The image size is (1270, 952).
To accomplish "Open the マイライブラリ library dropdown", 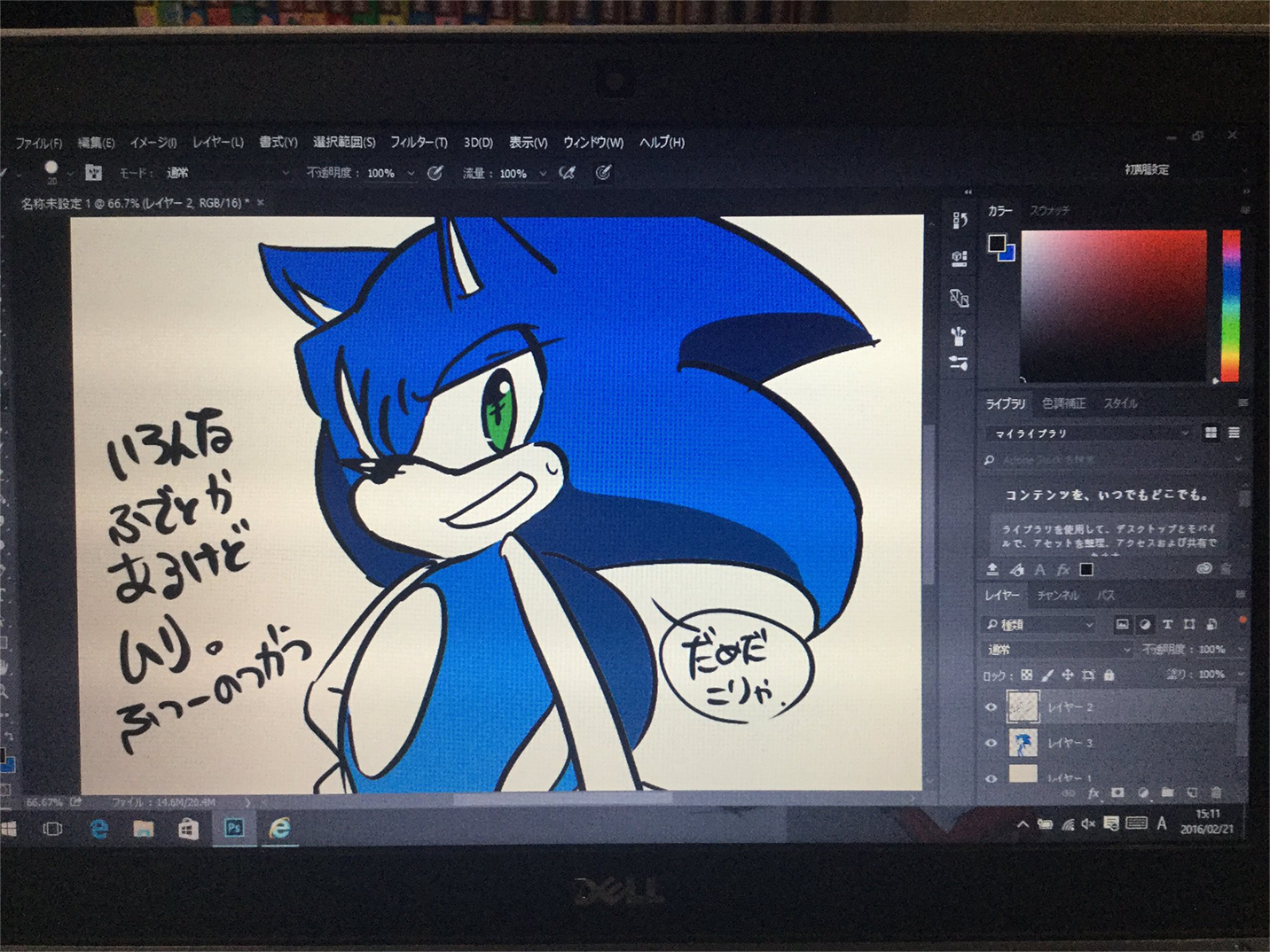I will (1088, 433).
